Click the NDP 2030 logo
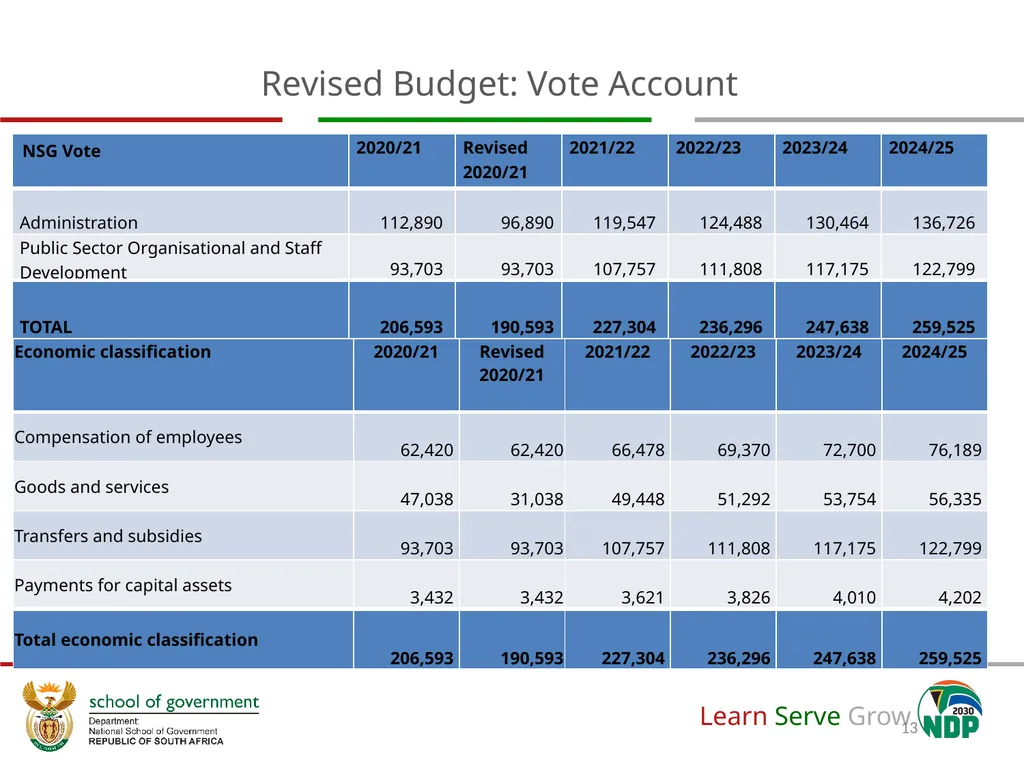The width and height of the screenshot is (1024, 768). point(950,711)
